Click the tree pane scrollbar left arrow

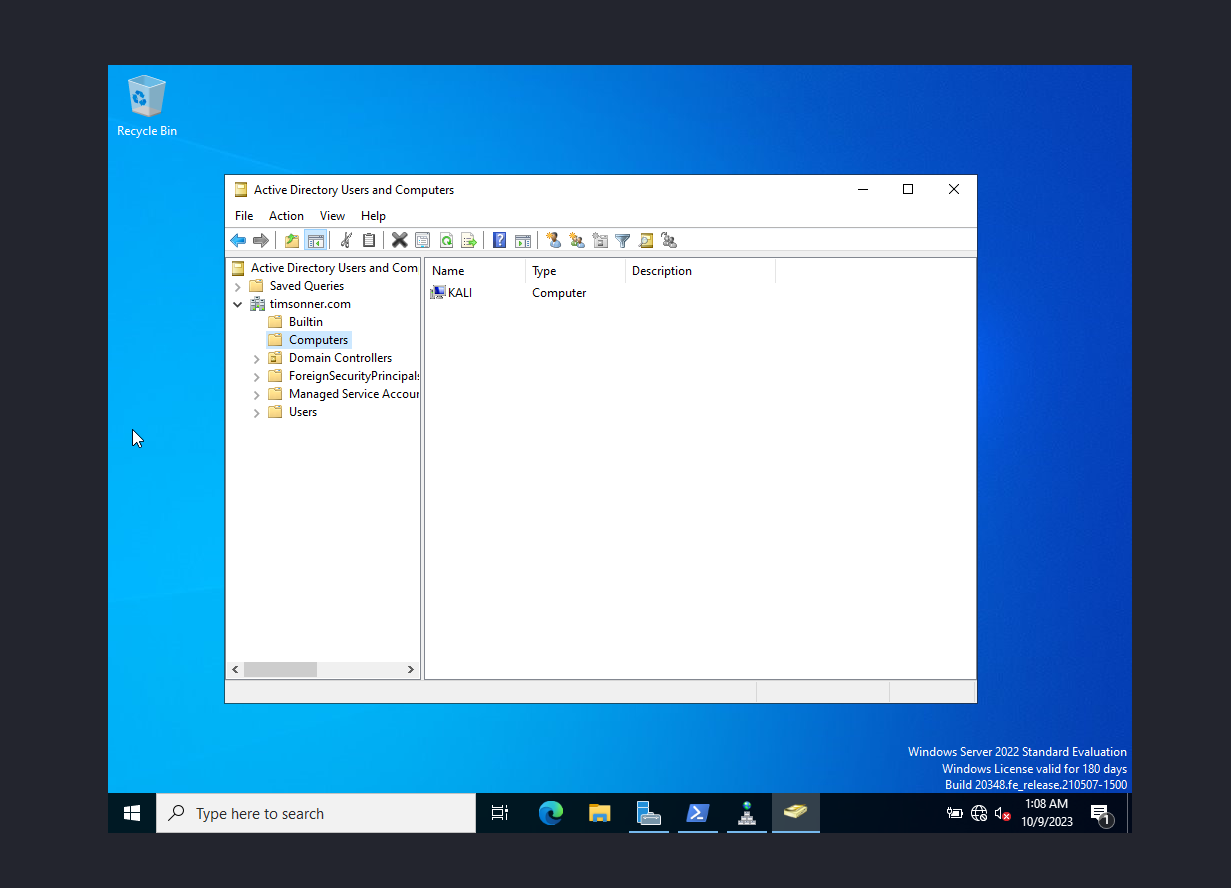point(235,670)
